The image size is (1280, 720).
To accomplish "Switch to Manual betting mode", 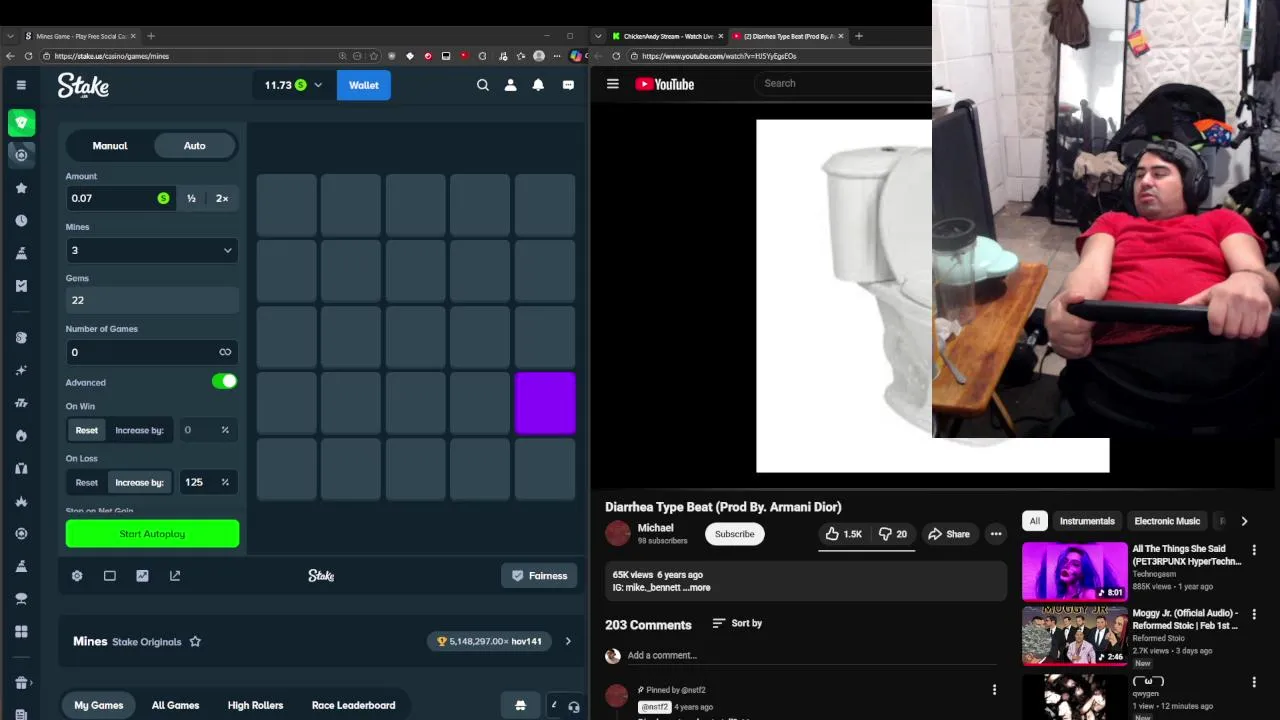I will click(110, 146).
